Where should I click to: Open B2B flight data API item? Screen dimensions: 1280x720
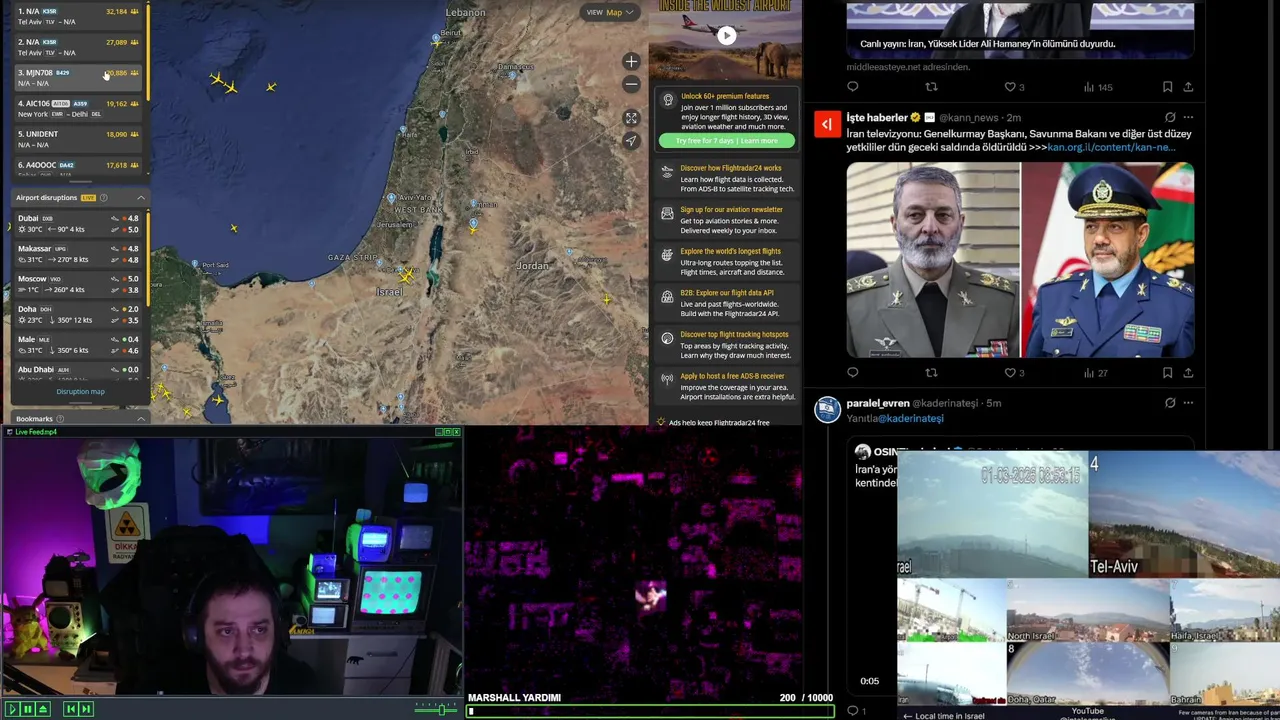[727, 303]
